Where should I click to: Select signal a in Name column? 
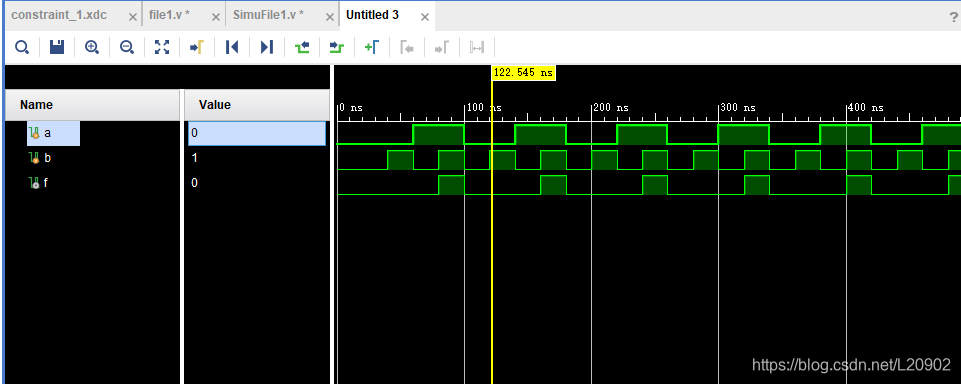coord(47,133)
